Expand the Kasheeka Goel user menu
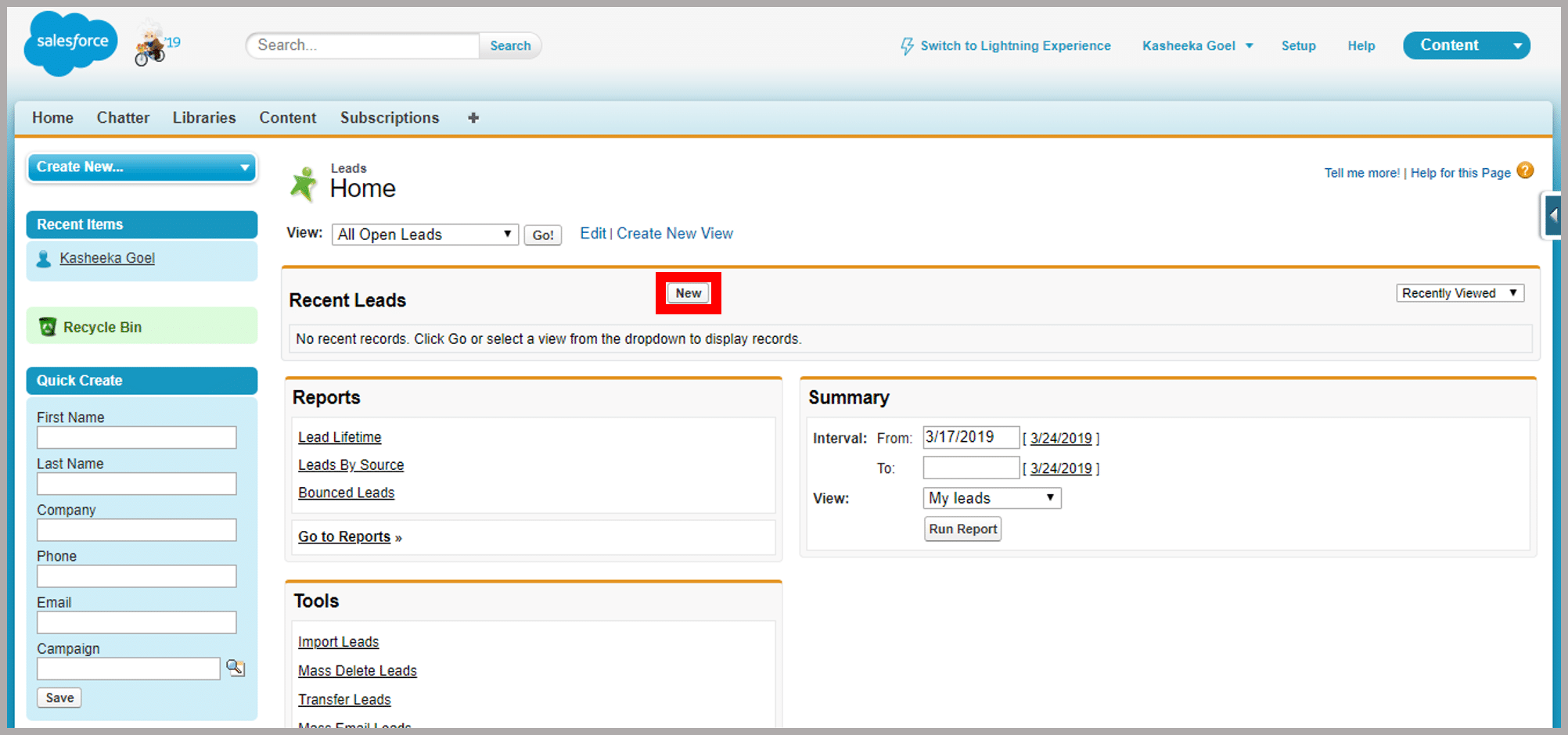Image resolution: width=1568 pixels, height=735 pixels. point(1250,46)
